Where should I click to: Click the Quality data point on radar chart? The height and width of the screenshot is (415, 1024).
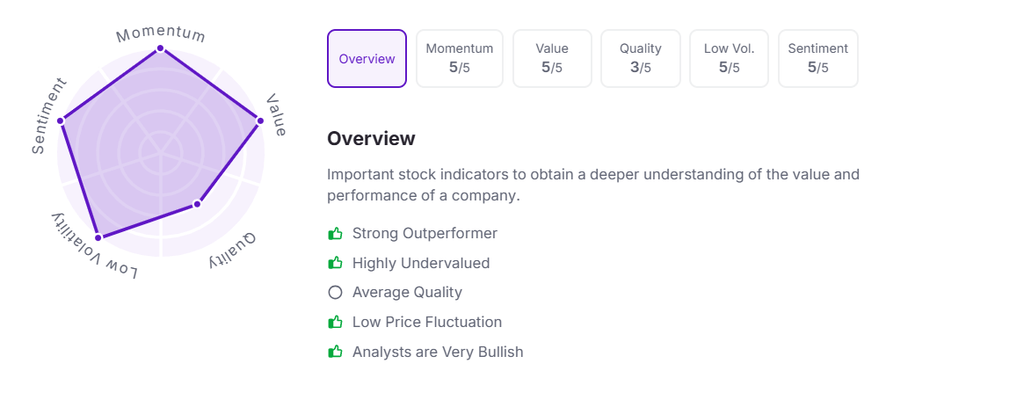click(x=197, y=204)
